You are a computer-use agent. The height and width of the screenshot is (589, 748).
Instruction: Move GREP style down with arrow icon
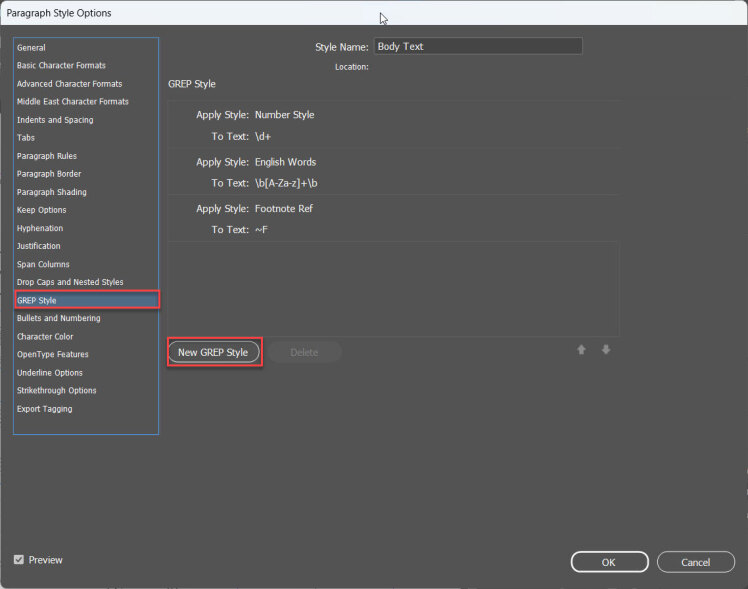click(x=606, y=350)
